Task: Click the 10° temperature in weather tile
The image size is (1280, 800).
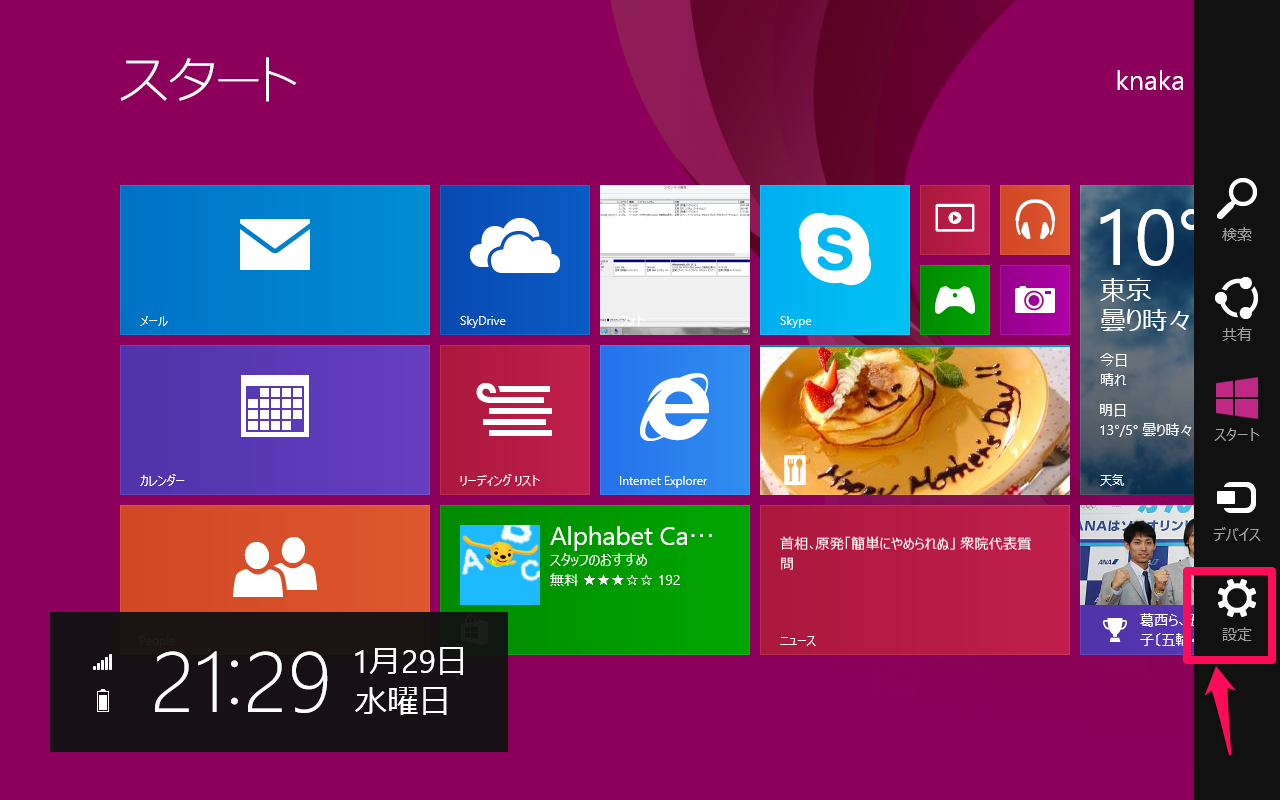Action: [x=1145, y=236]
